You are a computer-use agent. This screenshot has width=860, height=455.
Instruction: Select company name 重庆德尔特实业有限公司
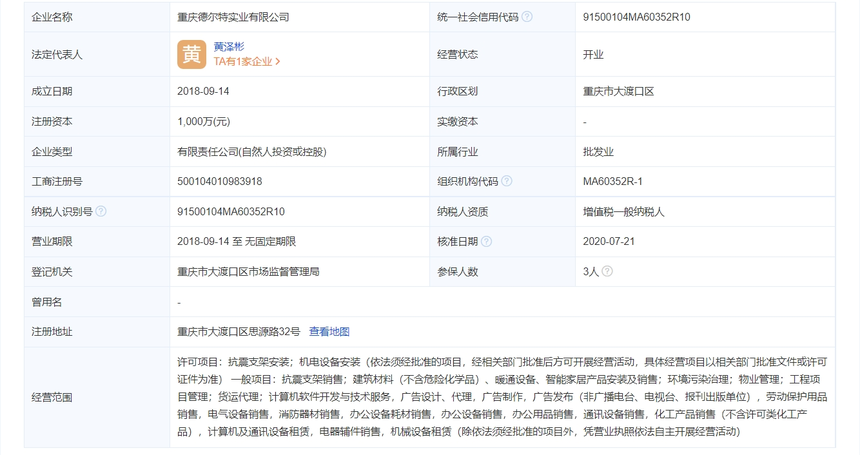233,17
